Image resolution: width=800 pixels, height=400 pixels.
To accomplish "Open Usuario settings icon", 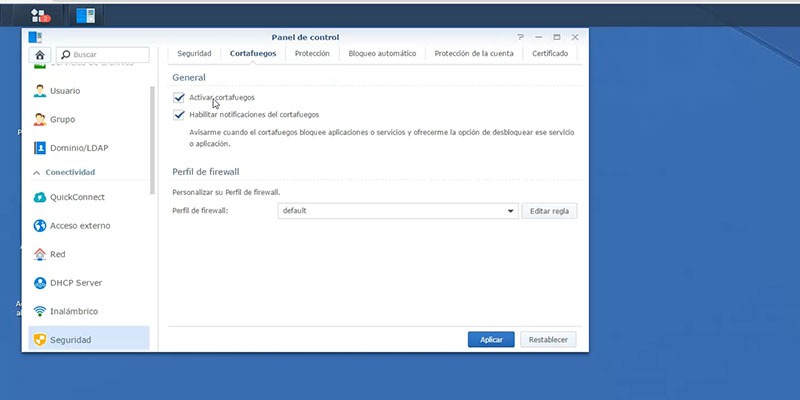I will [39, 91].
